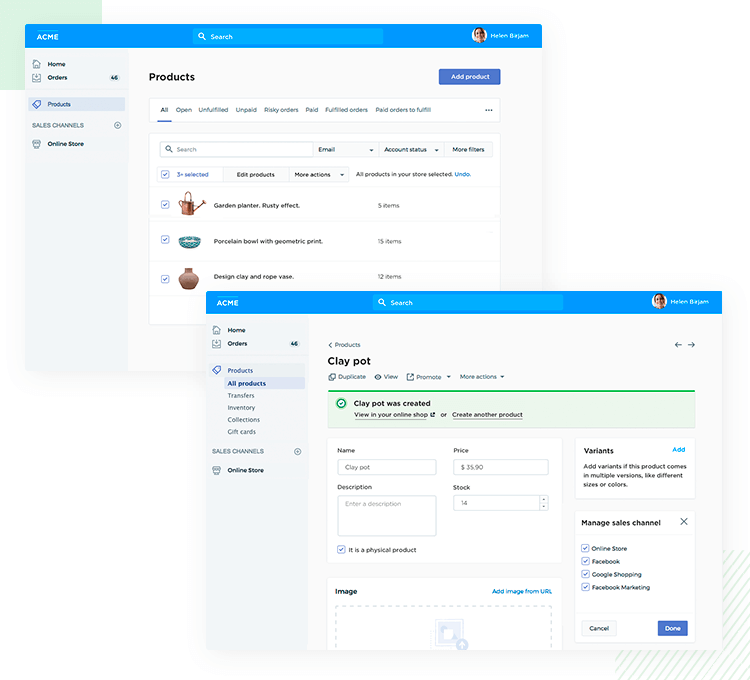
Task: Close the Manage sales channel panel
Action: click(684, 522)
